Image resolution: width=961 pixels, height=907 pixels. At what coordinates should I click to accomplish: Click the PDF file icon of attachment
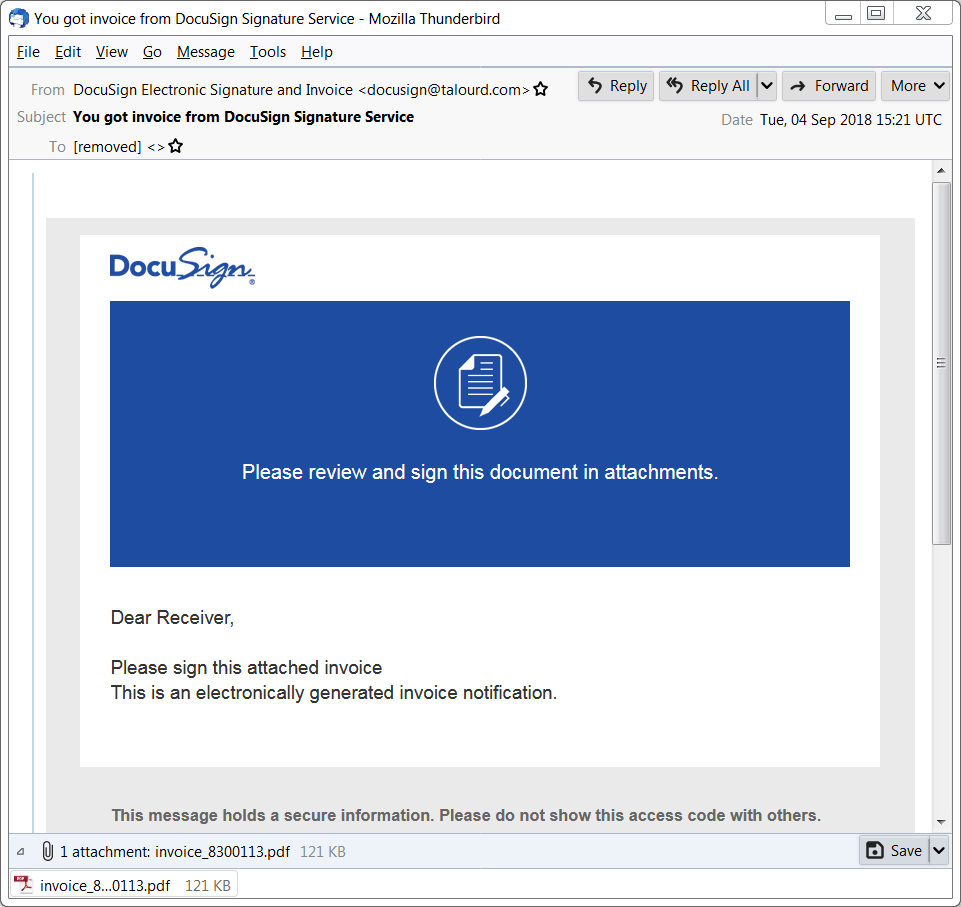tap(23, 885)
